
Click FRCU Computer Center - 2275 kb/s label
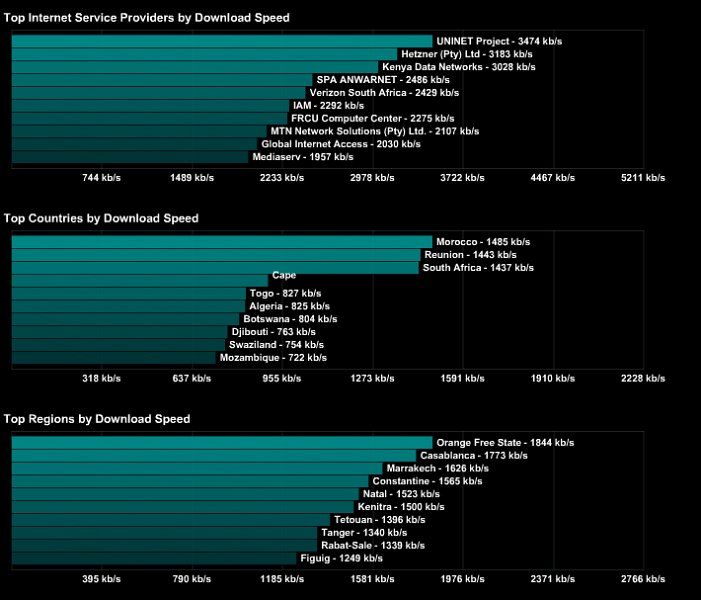[373, 118]
